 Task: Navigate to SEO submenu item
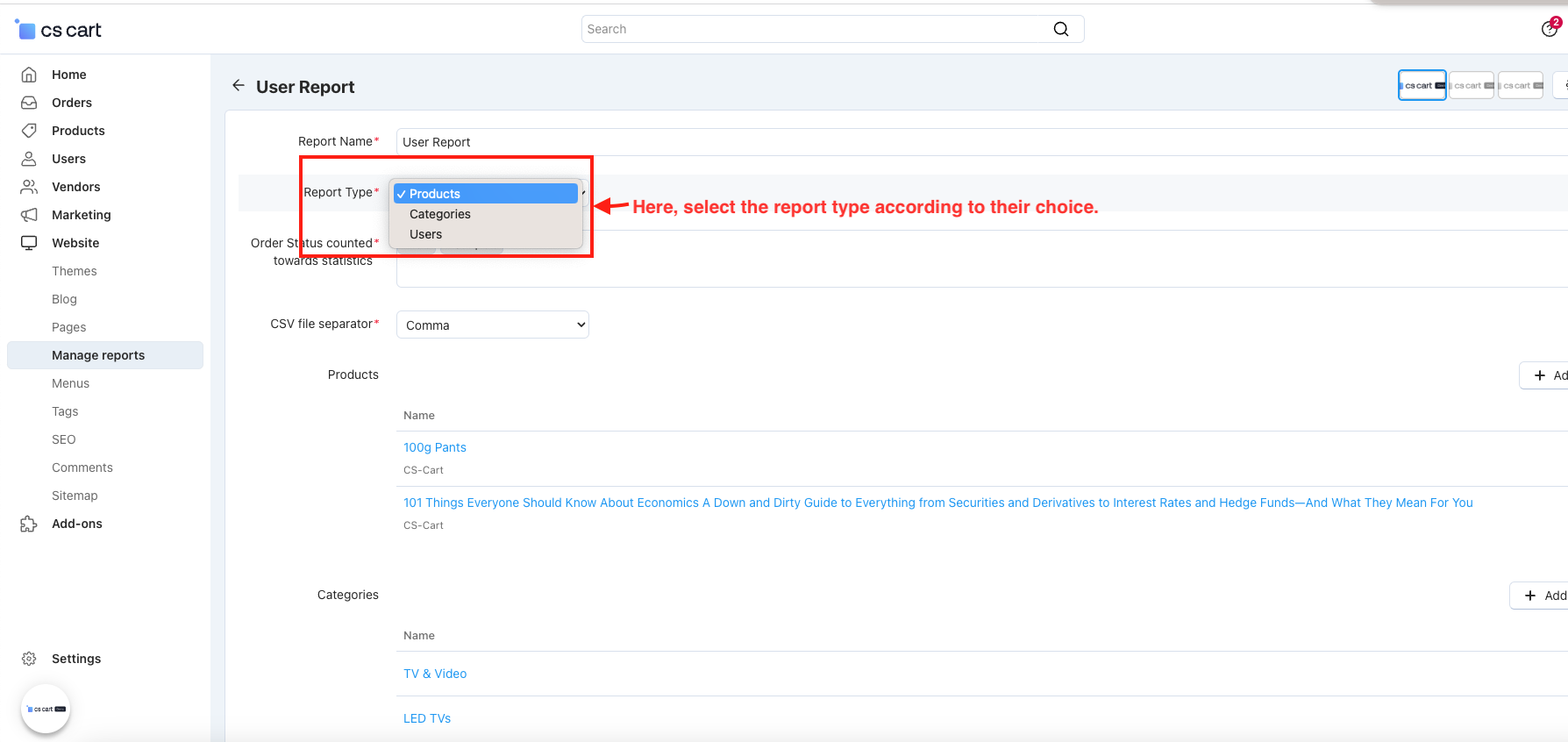coord(64,439)
